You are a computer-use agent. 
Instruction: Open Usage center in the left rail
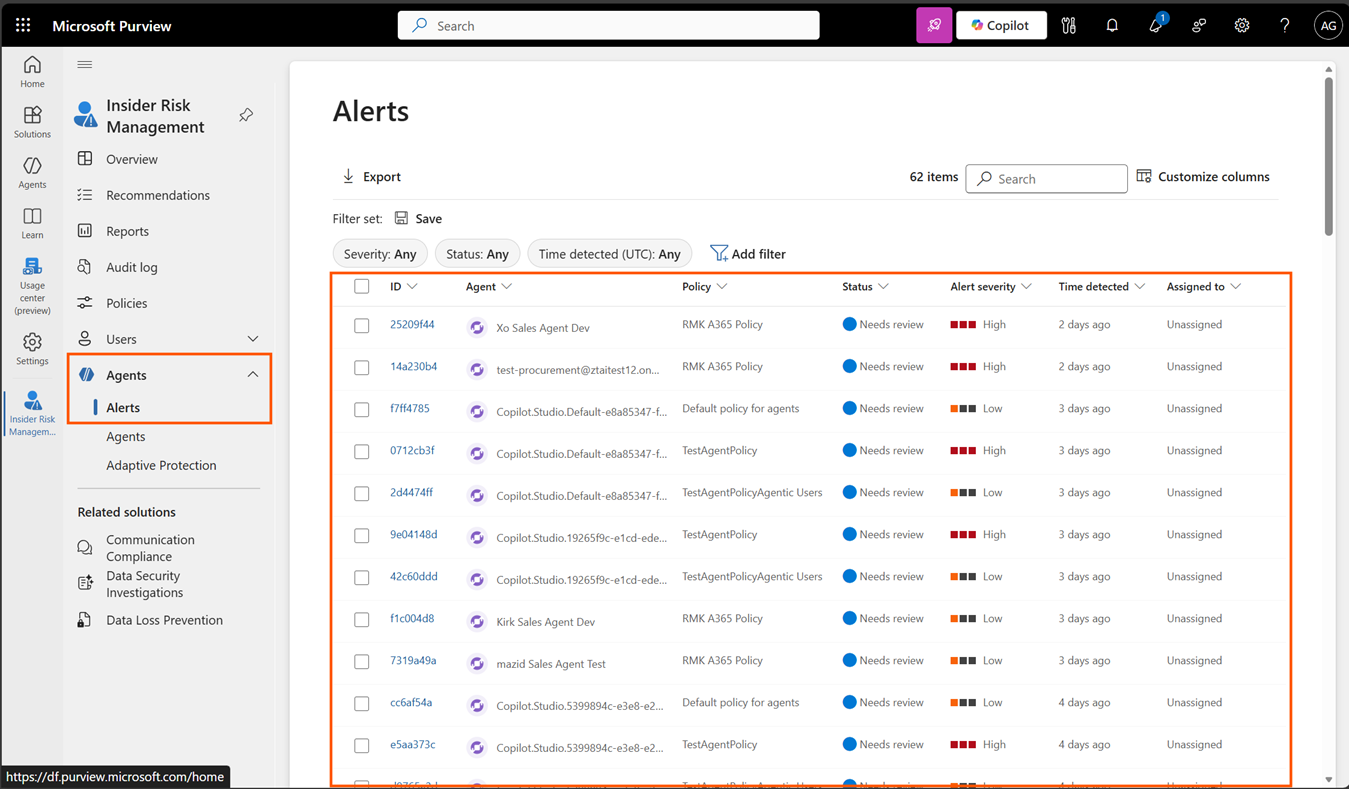32,286
